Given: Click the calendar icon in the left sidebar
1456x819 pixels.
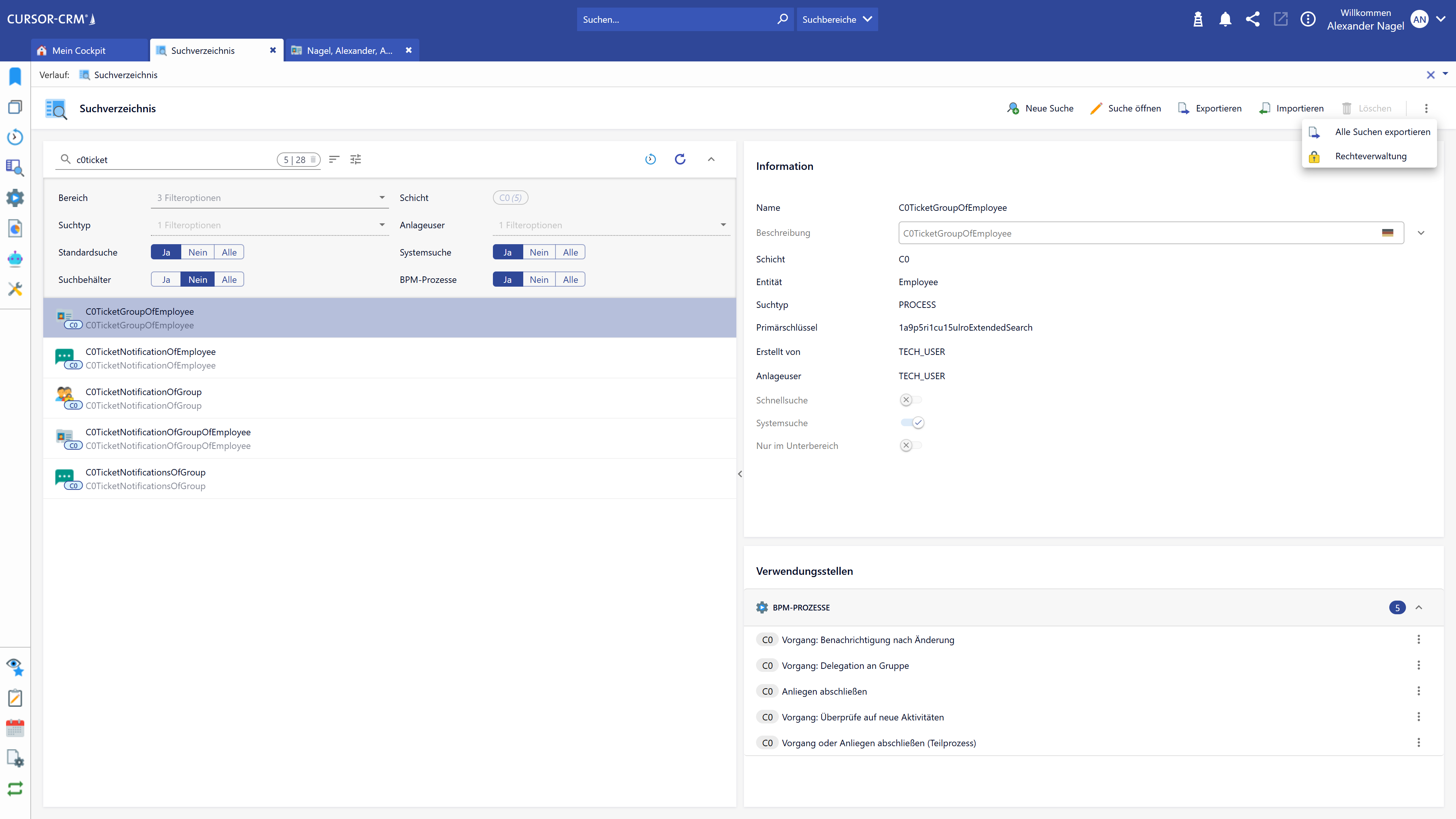Looking at the screenshot, I should tap(15, 728).
